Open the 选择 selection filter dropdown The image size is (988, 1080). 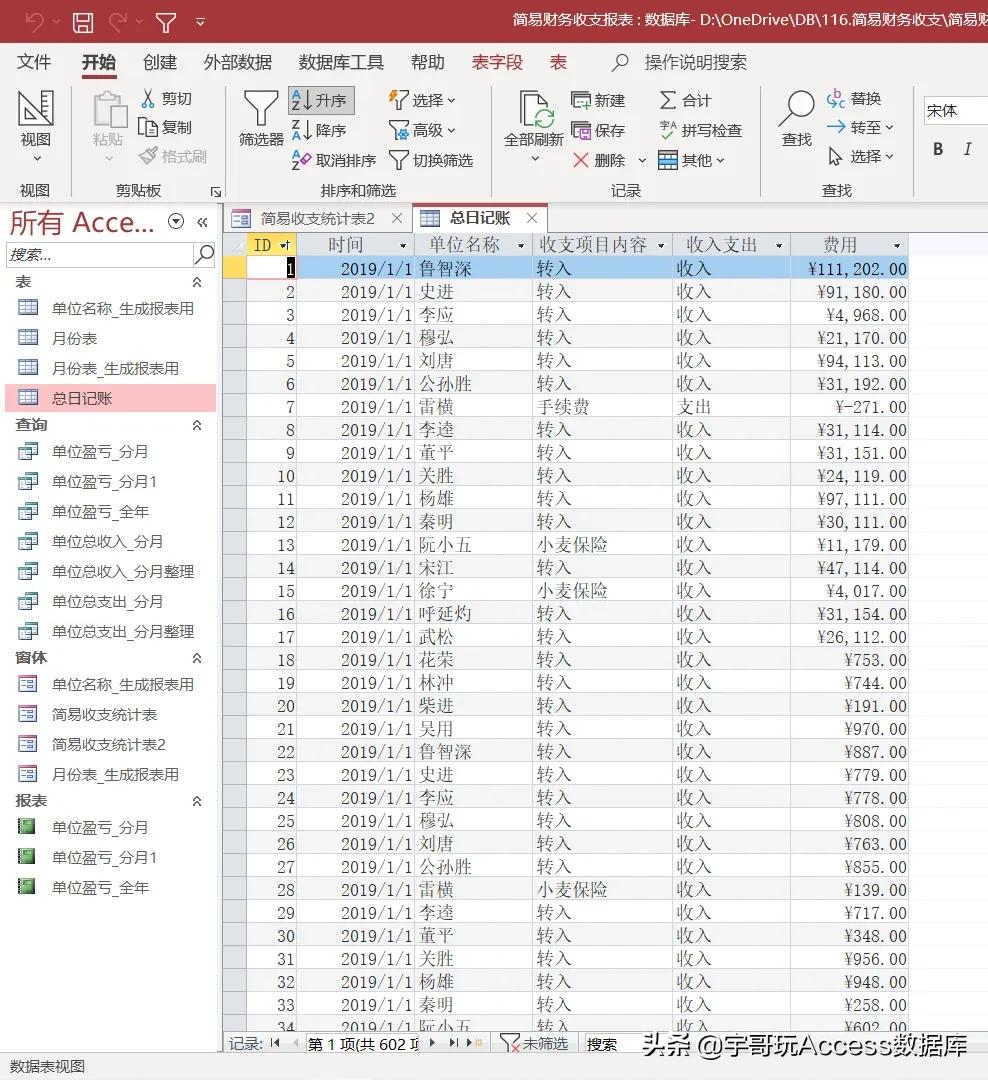[x=422, y=100]
